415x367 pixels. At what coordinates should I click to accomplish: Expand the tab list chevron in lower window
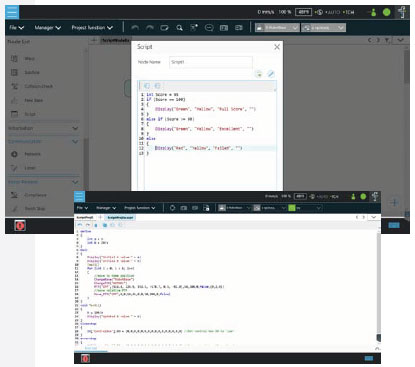(374, 217)
